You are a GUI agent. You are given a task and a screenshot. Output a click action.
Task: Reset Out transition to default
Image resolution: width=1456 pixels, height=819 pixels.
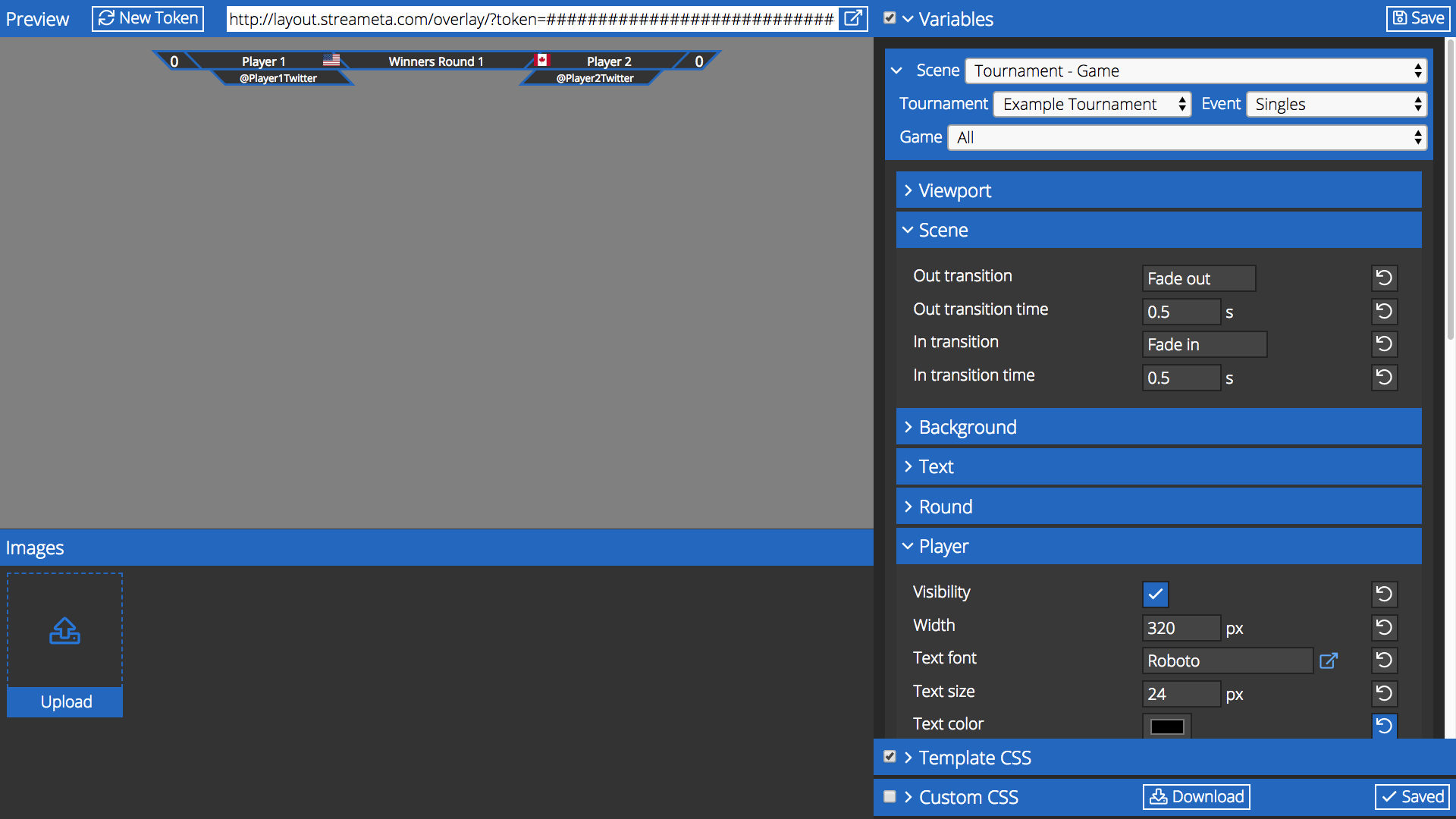(x=1384, y=278)
